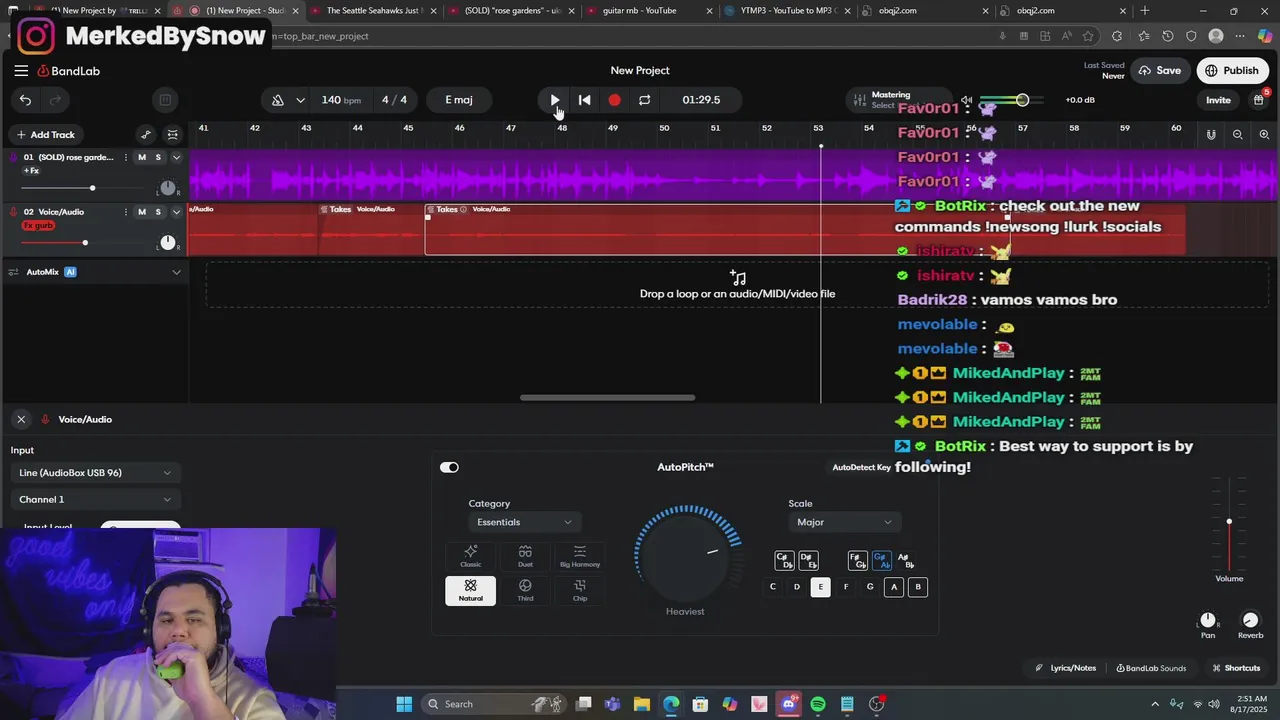The image size is (1280, 720).
Task: Select the Third AutoPitch preset
Action: [525, 590]
